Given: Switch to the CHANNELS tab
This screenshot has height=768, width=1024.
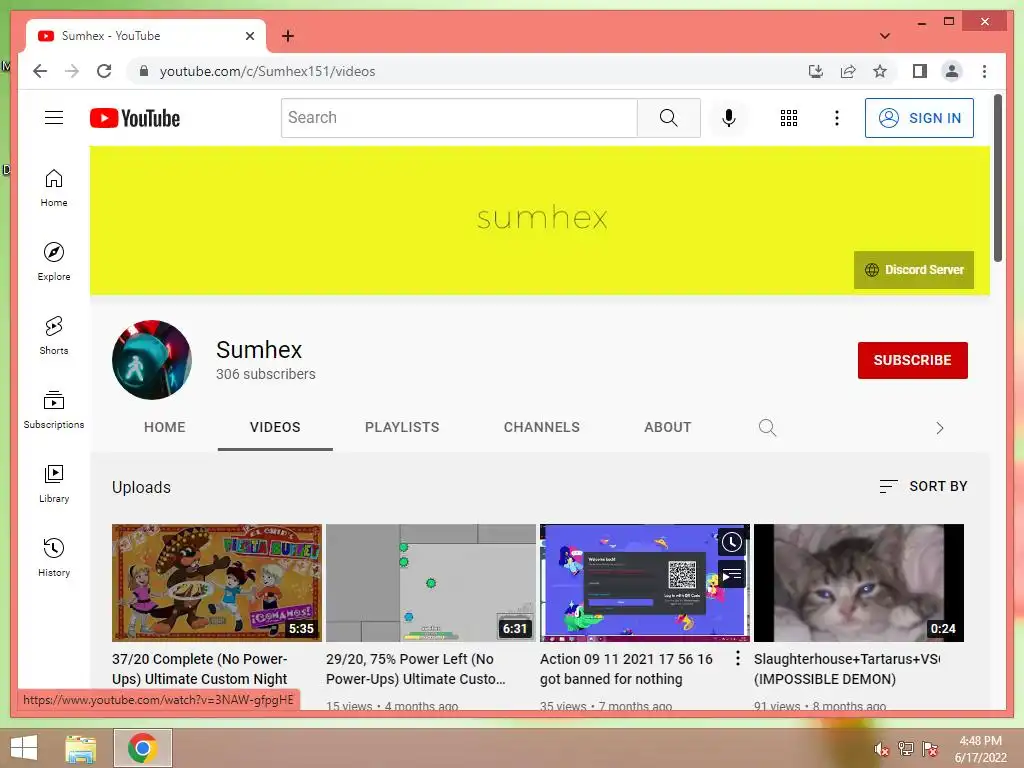Looking at the screenshot, I should (541, 427).
